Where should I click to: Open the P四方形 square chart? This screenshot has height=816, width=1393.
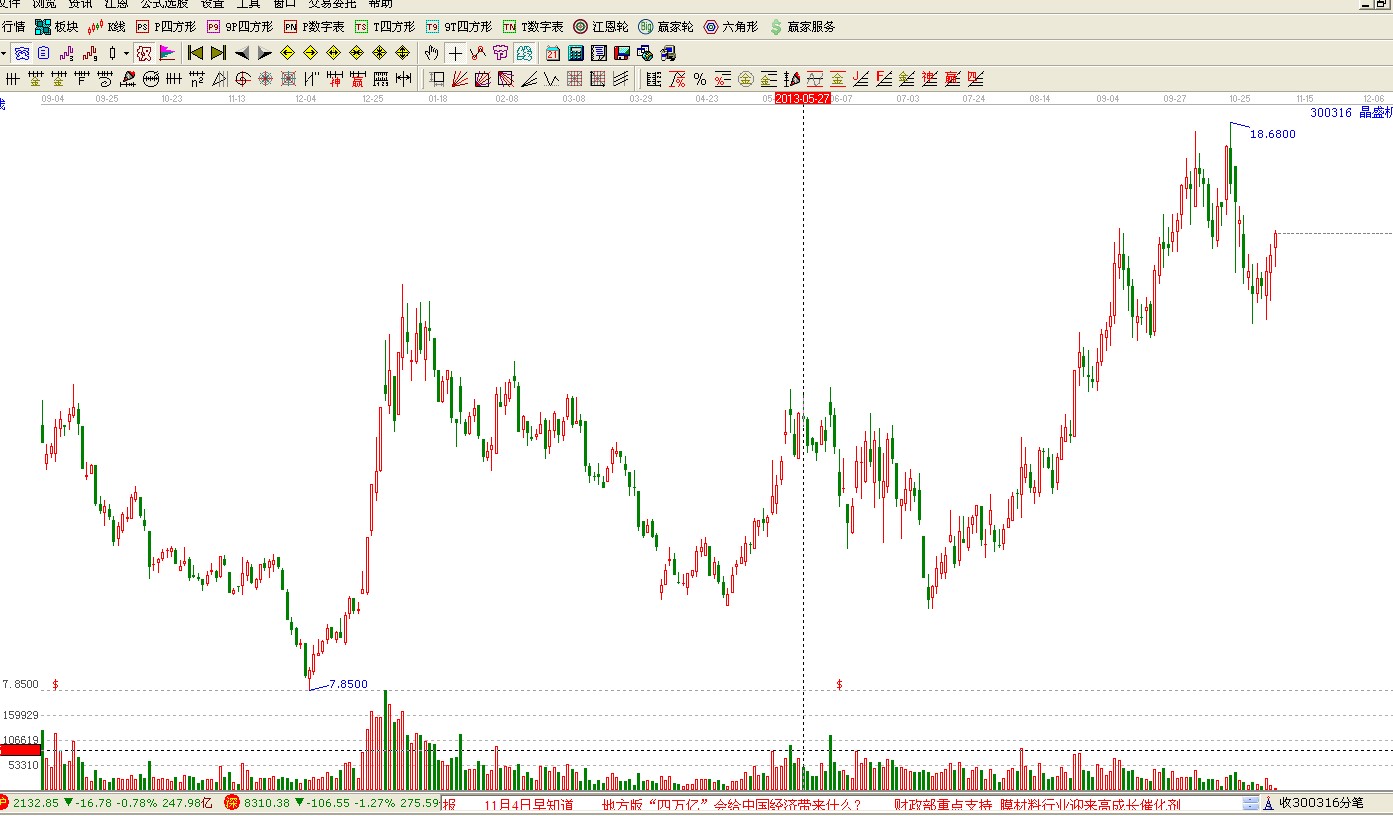pyautogui.click(x=166, y=27)
